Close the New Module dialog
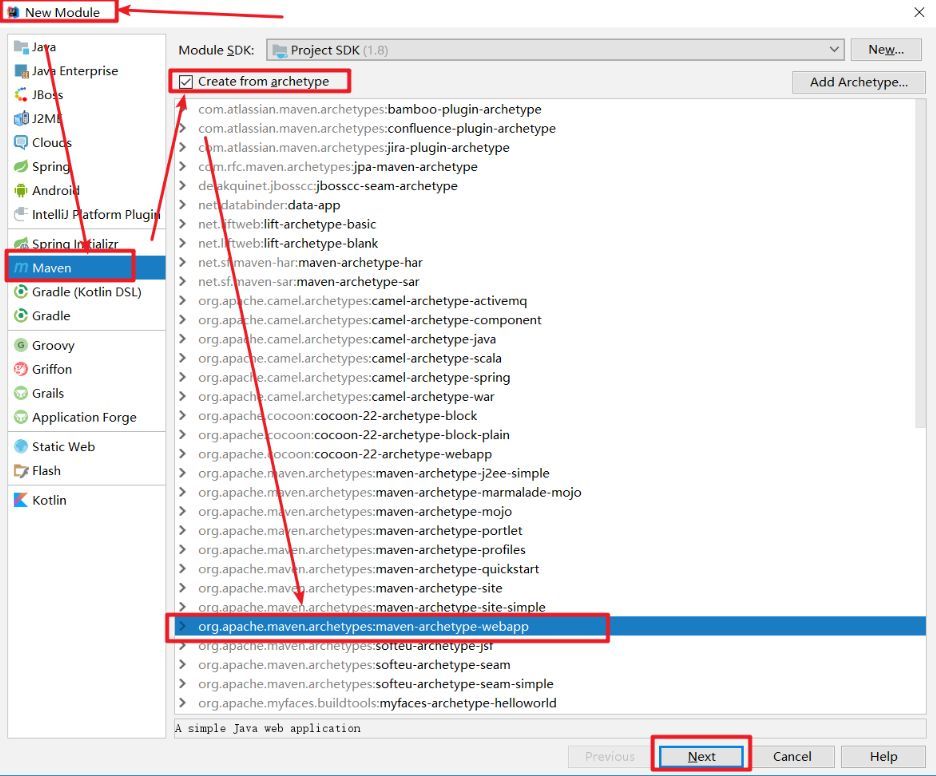Image resolution: width=936 pixels, height=776 pixels. 919,12
